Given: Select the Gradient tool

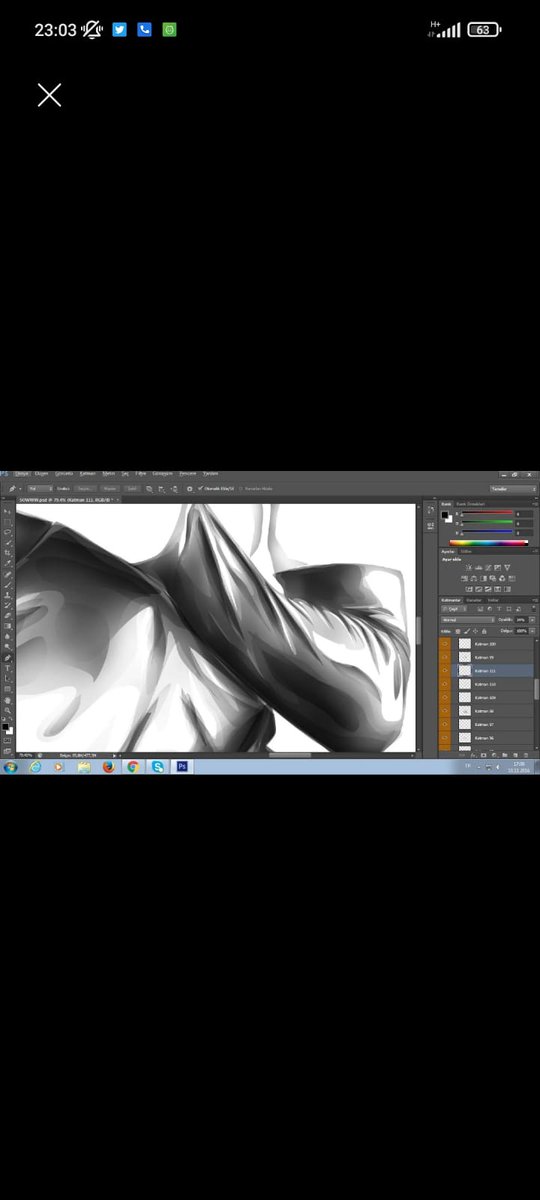Looking at the screenshot, I should tap(8, 626).
